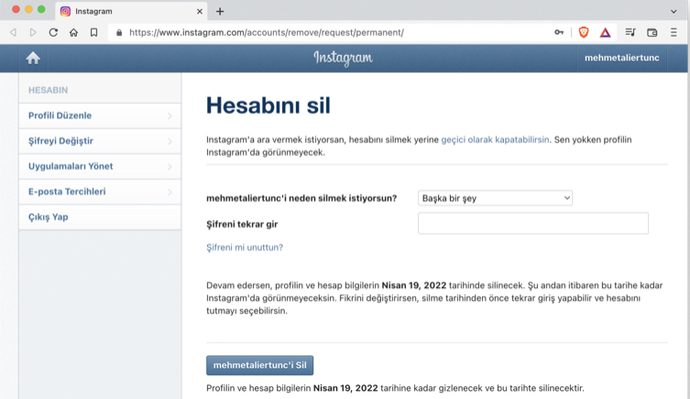Follow the geçici olarak kapatabilirsin link
690x399 pixels.
point(495,139)
